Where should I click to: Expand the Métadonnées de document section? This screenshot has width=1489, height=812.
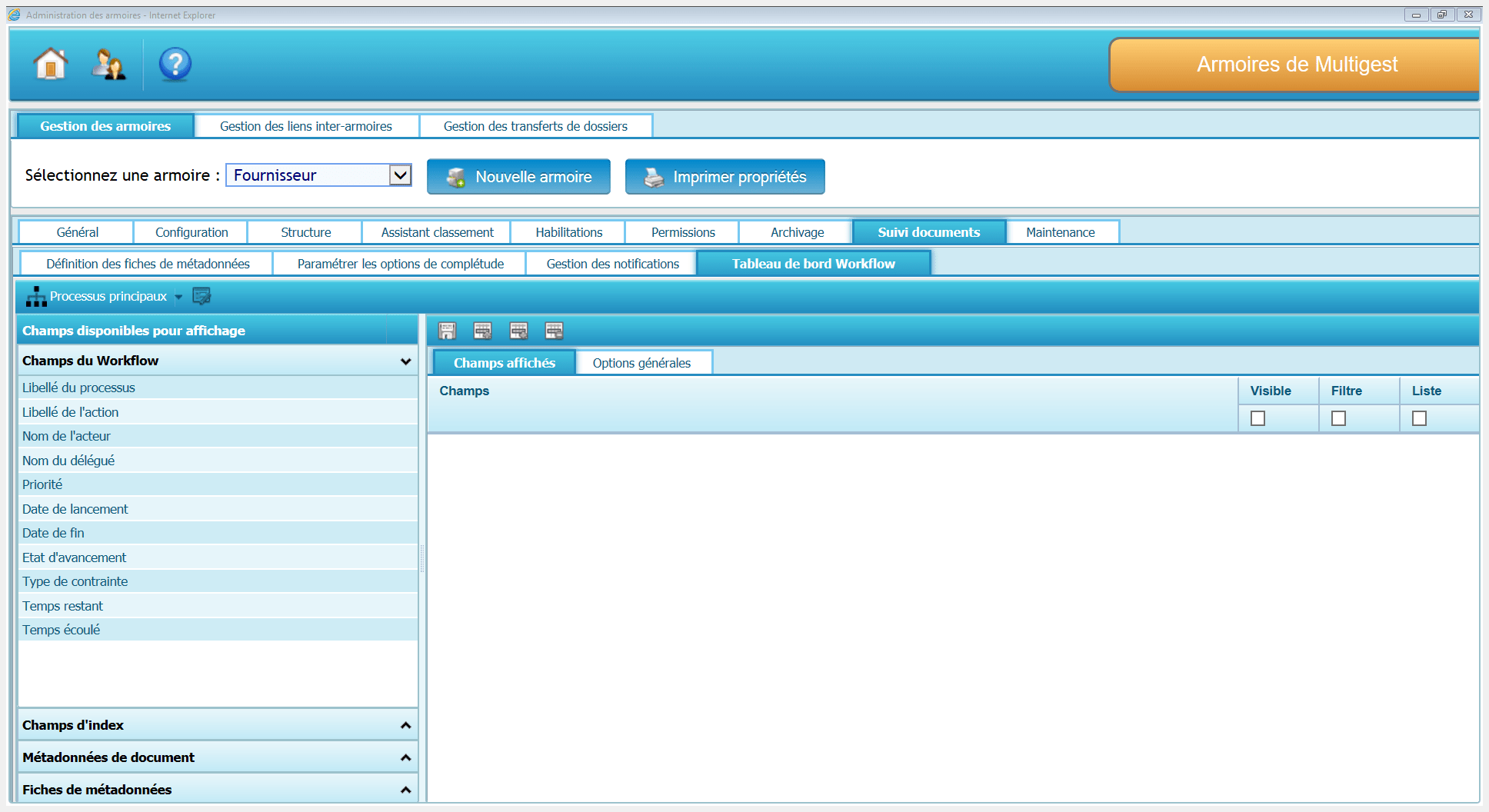(217, 757)
